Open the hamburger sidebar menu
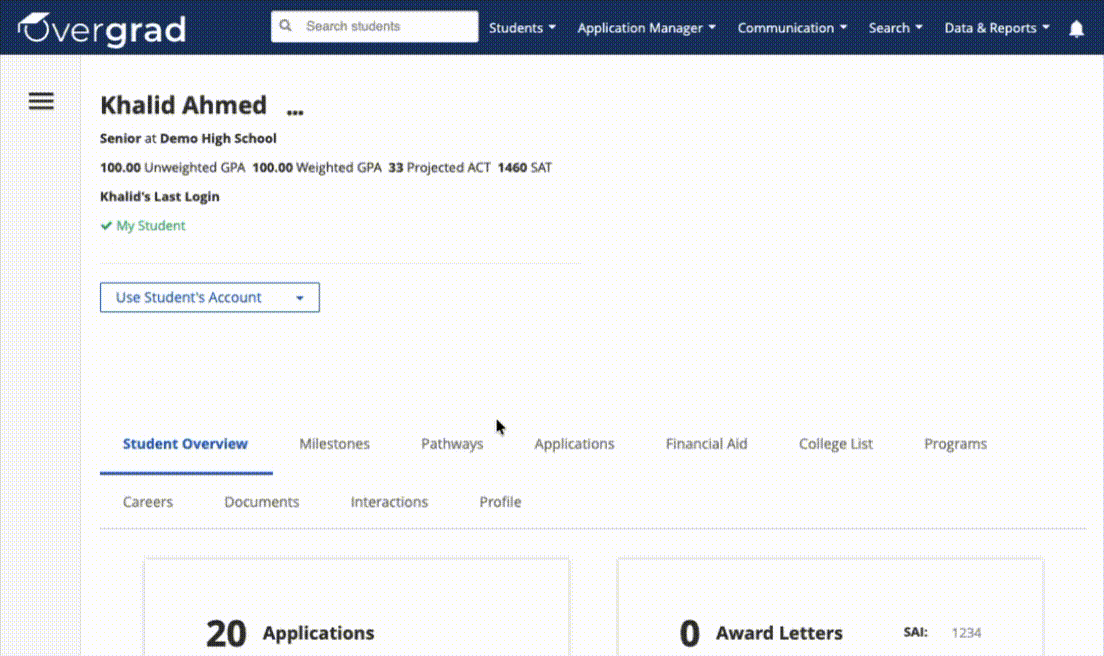 coord(41,101)
